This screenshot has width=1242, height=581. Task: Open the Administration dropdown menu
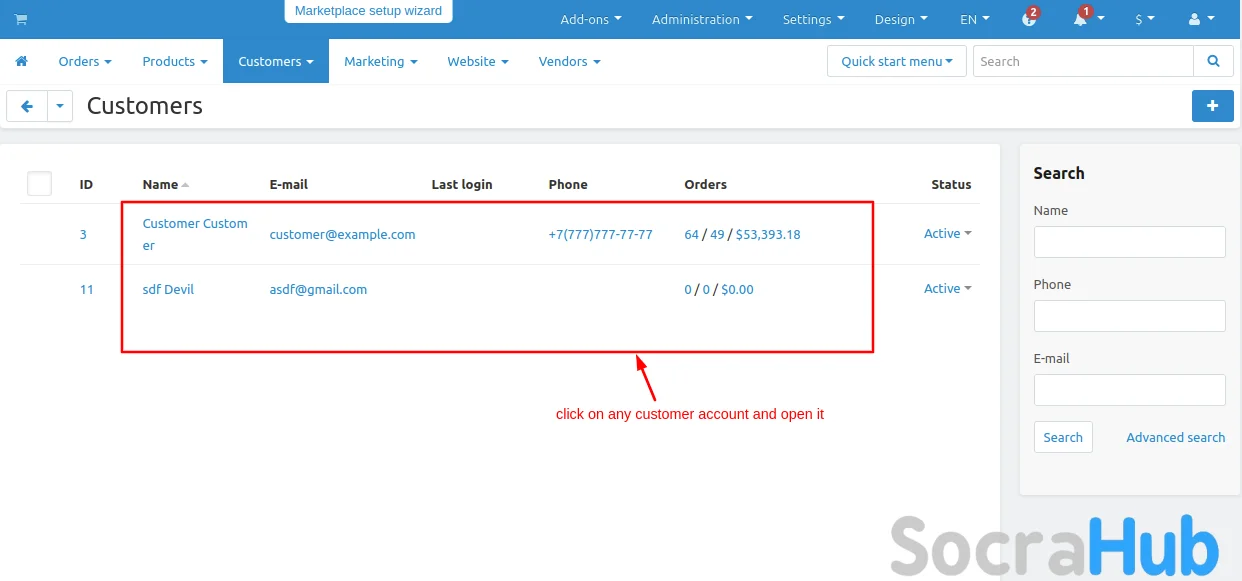[x=702, y=19]
